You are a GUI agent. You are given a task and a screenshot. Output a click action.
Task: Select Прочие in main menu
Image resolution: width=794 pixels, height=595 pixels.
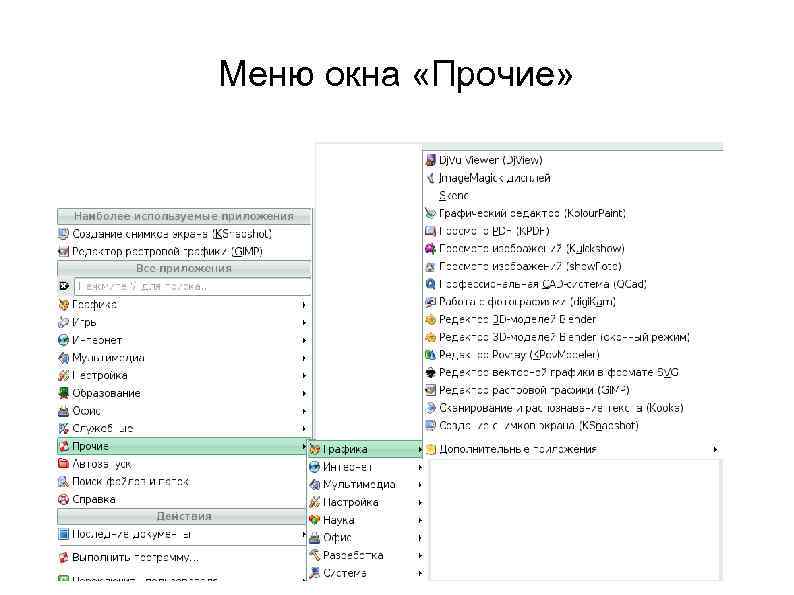tap(184, 447)
